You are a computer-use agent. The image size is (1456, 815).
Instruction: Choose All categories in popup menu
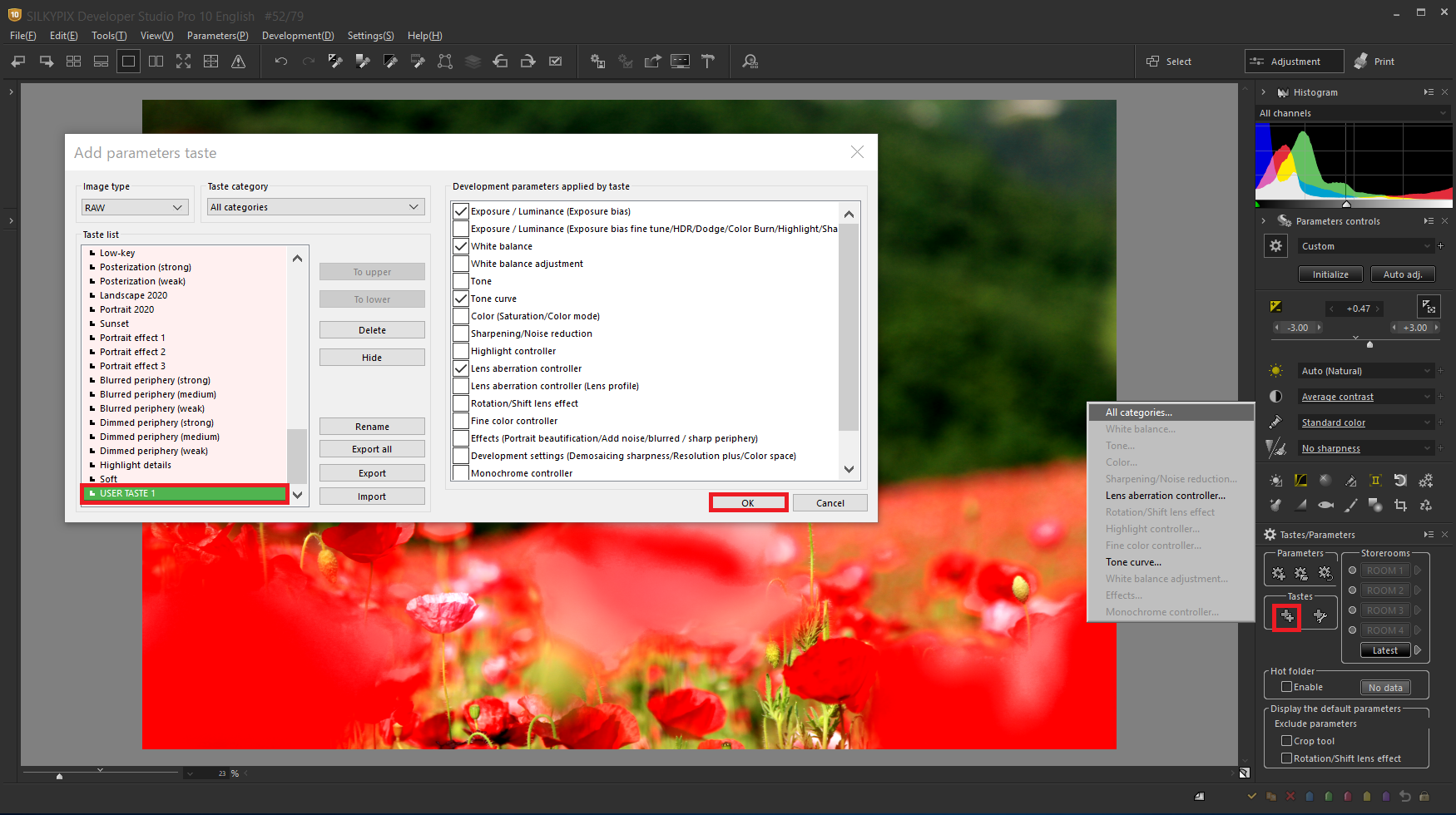tap(1171, 412)
